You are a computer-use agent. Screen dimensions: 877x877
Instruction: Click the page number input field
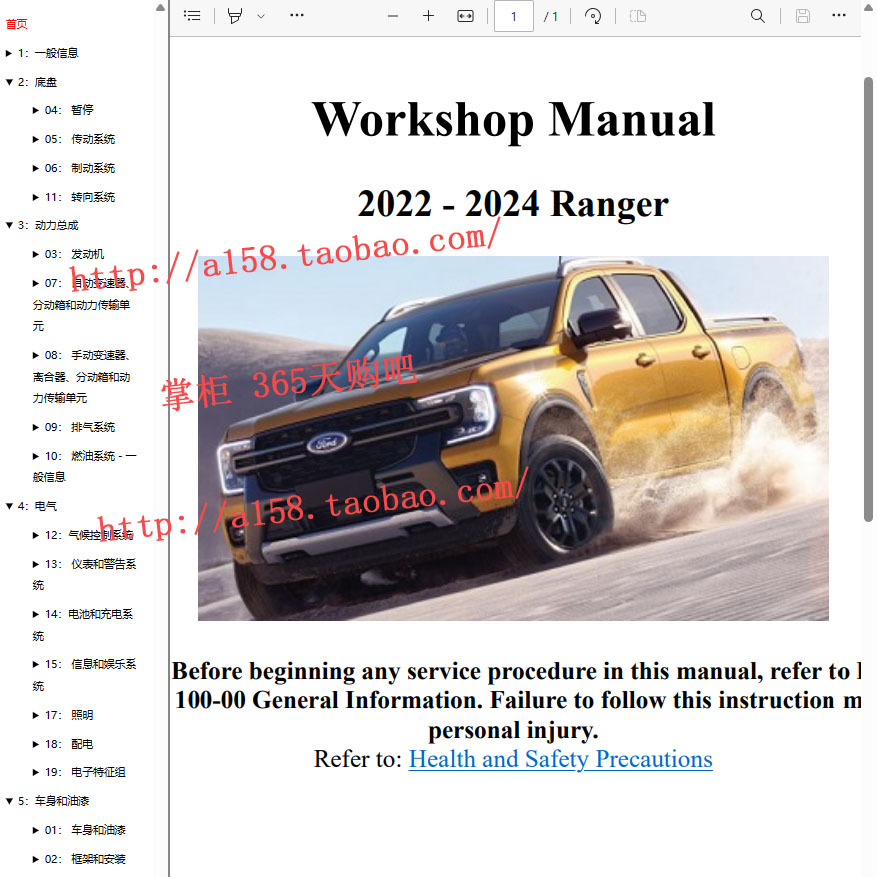[x=513, y=16]
